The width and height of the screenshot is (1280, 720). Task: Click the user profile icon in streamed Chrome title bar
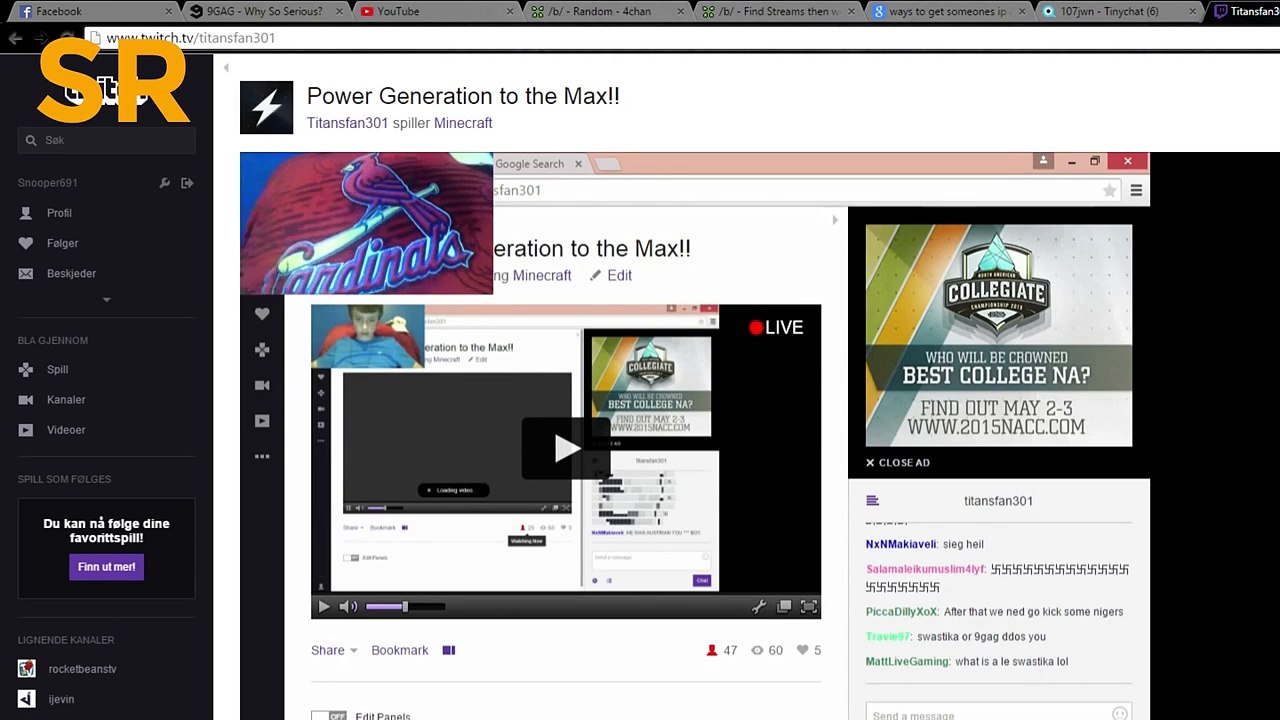pos(1043,161)
